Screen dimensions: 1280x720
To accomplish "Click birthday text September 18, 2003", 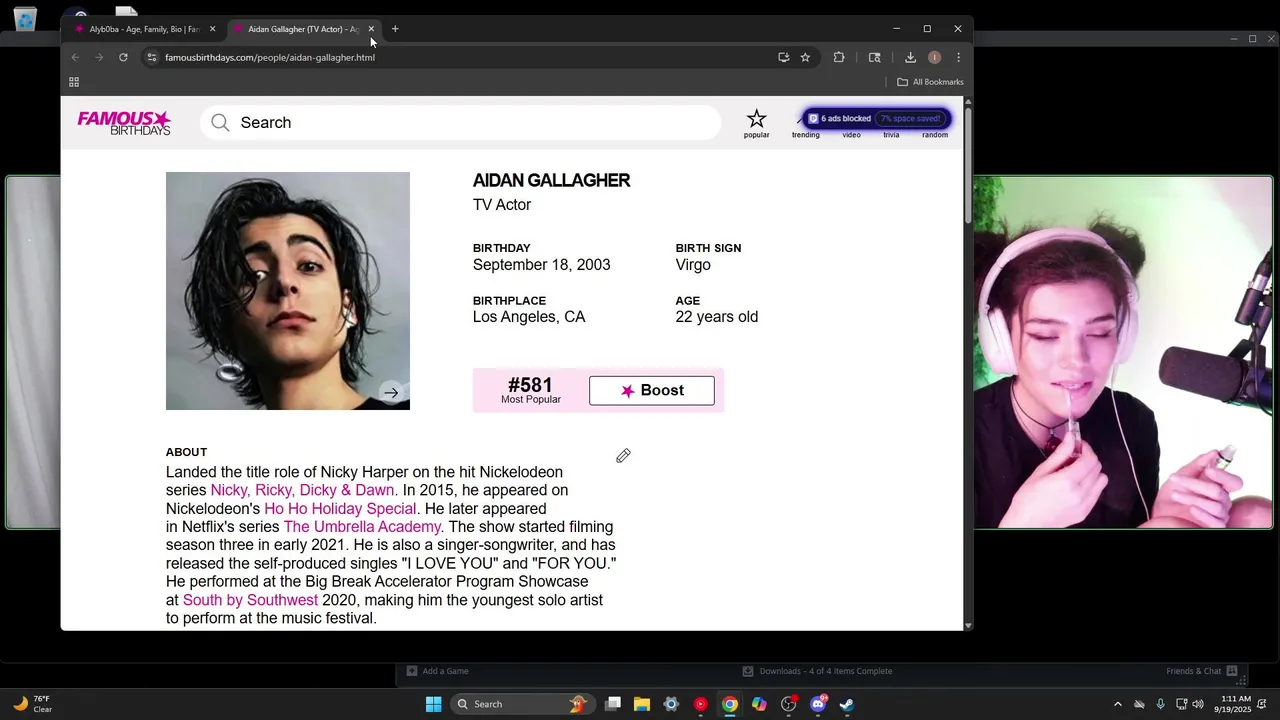I will coord(541,265).
